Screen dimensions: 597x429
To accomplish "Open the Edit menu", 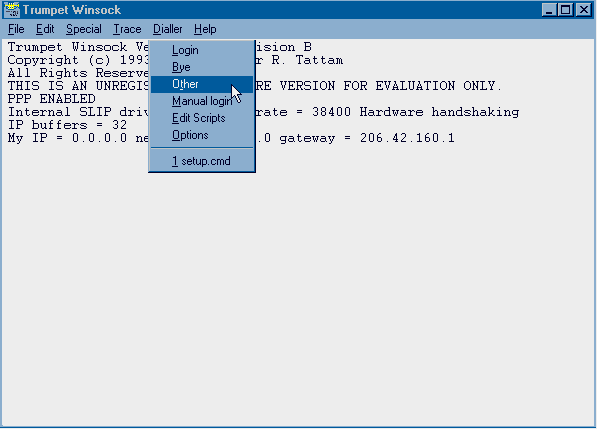I will pyautogui.click(x=45, y=29).
